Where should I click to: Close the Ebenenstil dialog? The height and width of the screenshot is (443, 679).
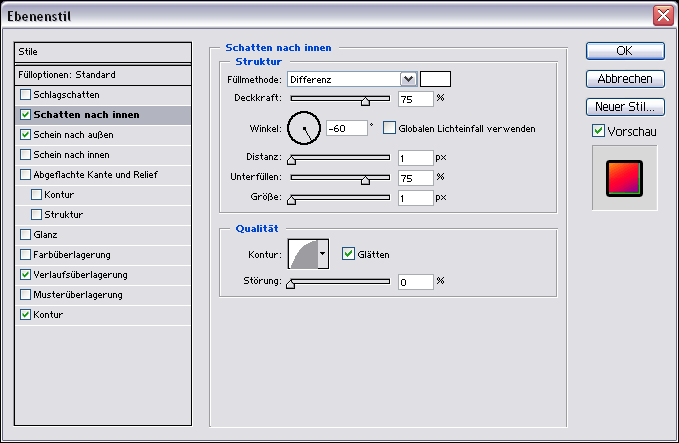[x=663, y=16]
